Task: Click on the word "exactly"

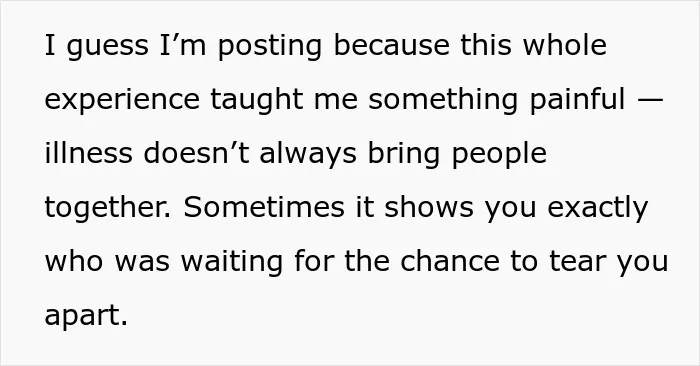Action: tap(597, 208)
